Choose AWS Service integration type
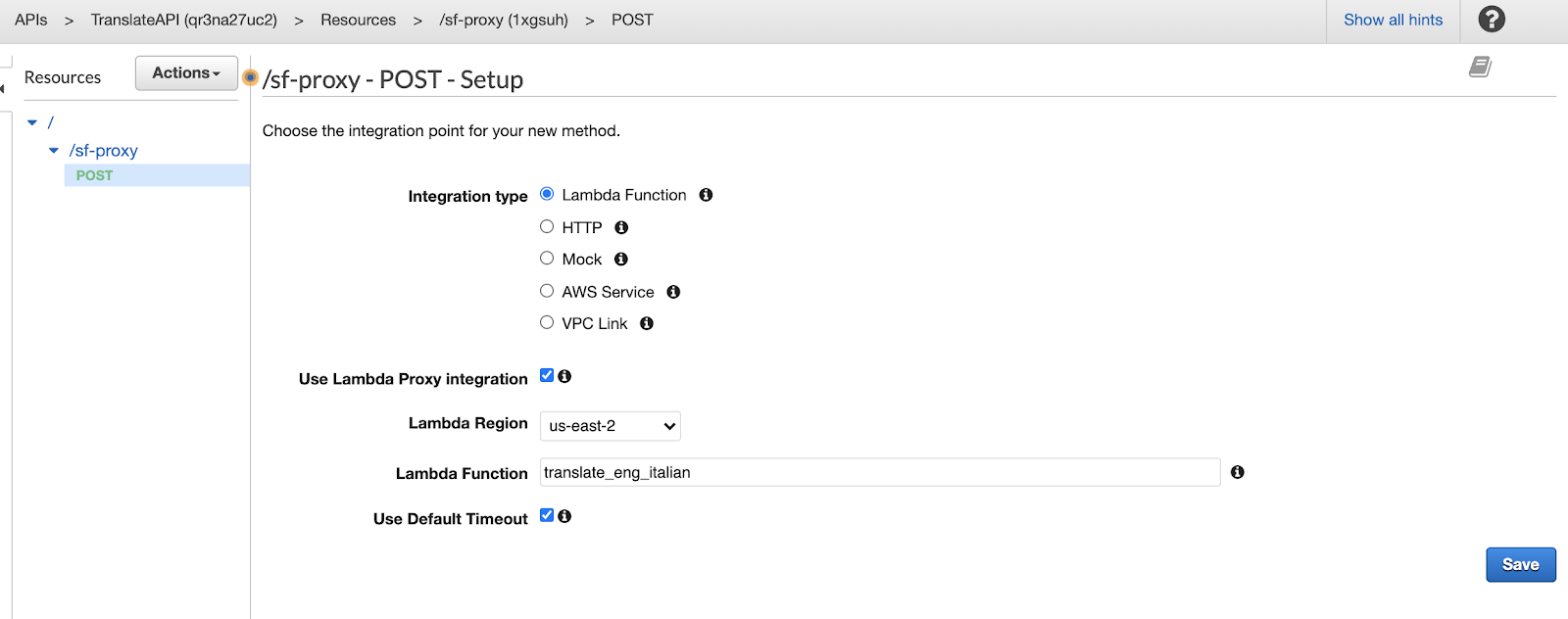This screenshot has height=619, width=1568. coord(547,291)
